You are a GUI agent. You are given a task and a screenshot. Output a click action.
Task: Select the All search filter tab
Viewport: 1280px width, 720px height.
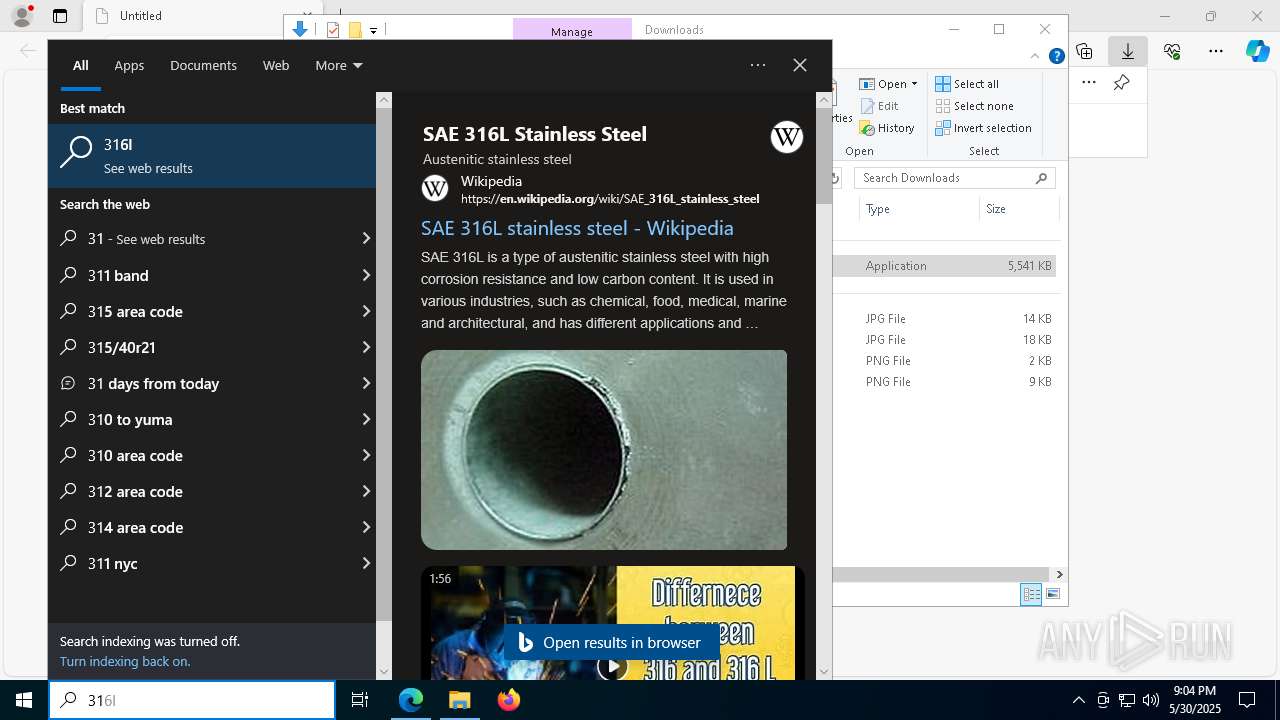coord(81,65)
